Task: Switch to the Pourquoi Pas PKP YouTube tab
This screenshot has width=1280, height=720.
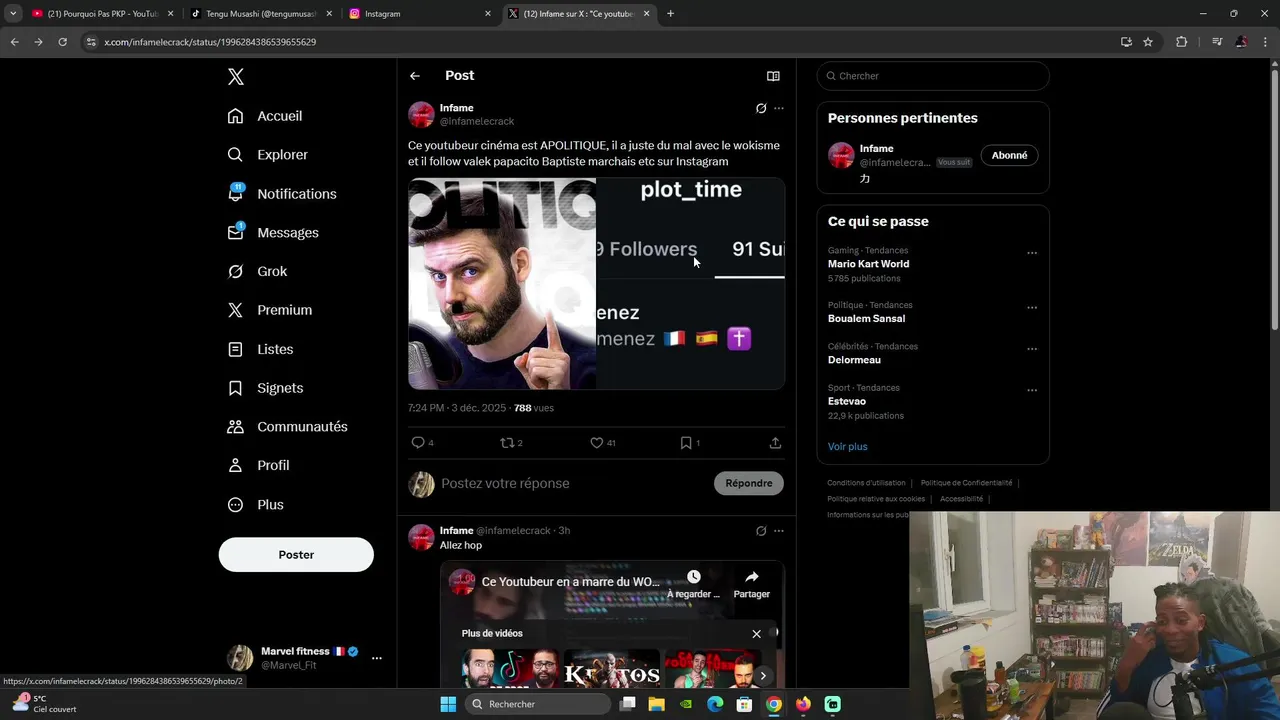Action: (x=102, y=14)
